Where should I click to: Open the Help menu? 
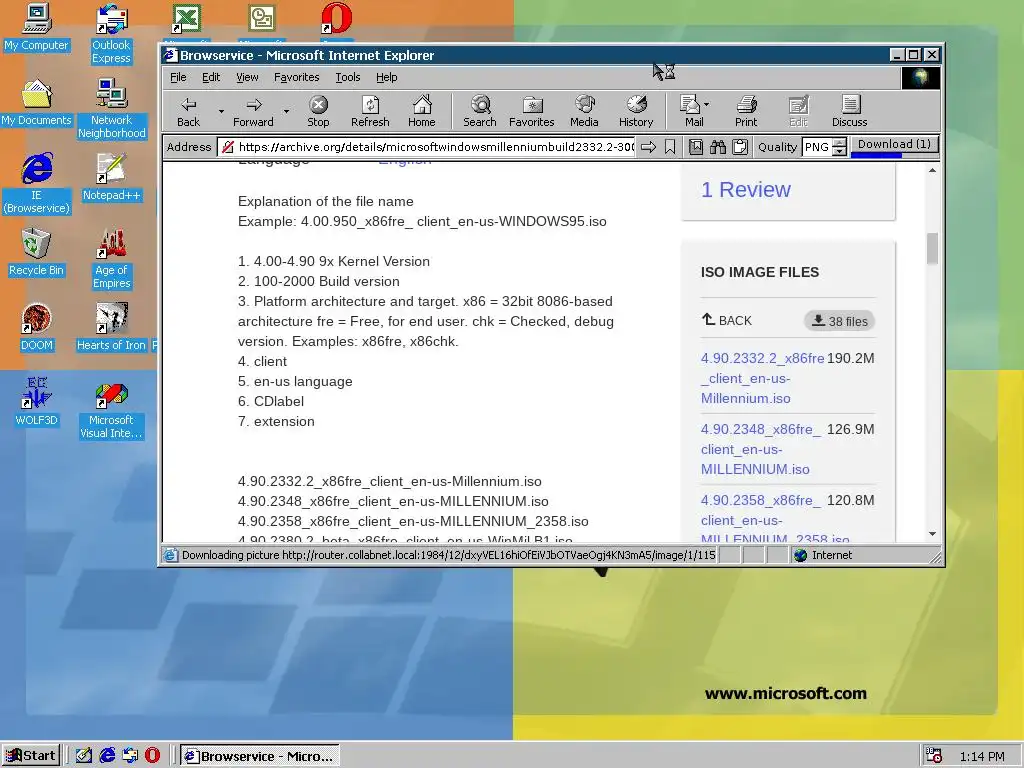pos(387,77)
